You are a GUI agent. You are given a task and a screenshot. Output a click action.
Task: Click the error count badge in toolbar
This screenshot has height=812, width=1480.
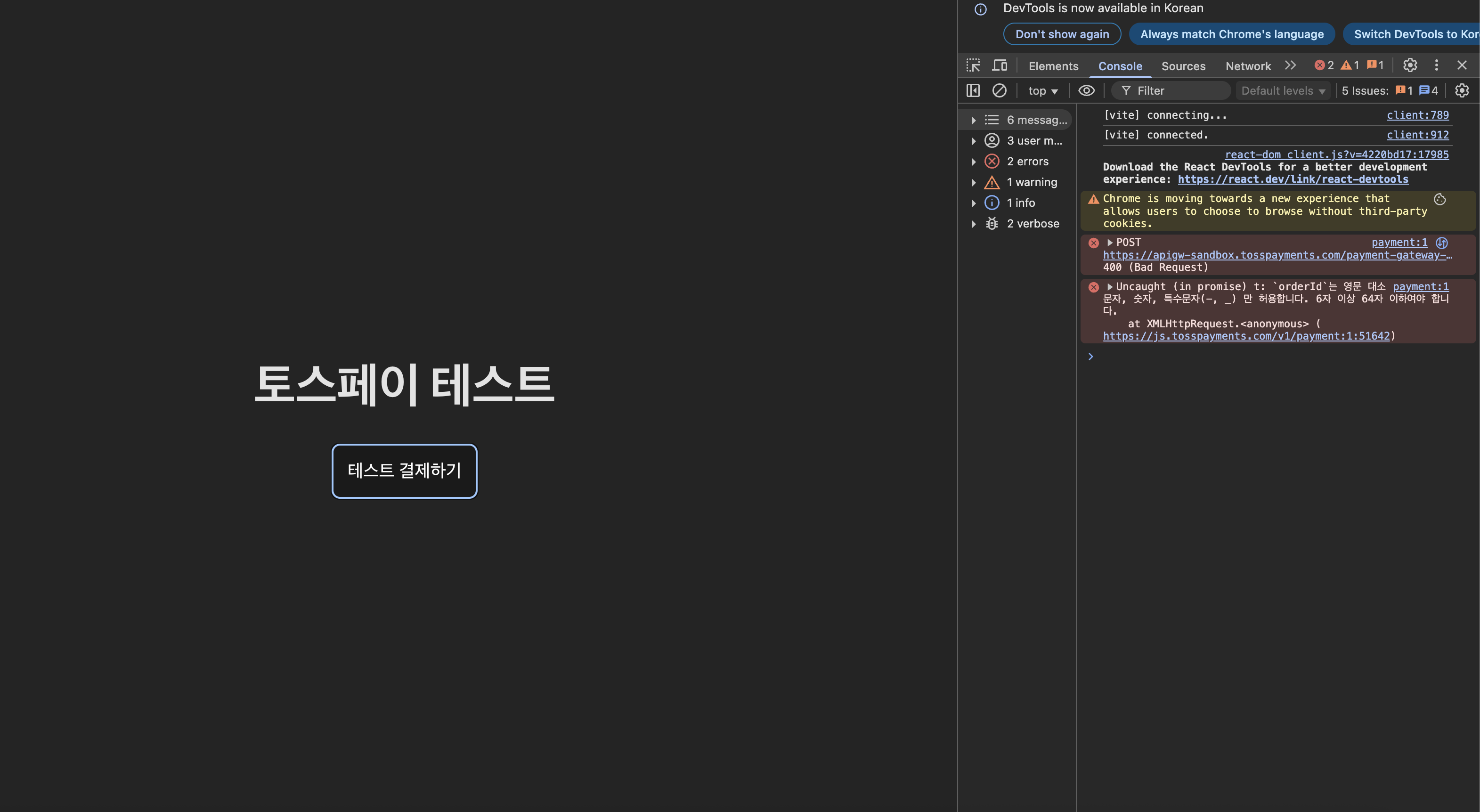1324,65
